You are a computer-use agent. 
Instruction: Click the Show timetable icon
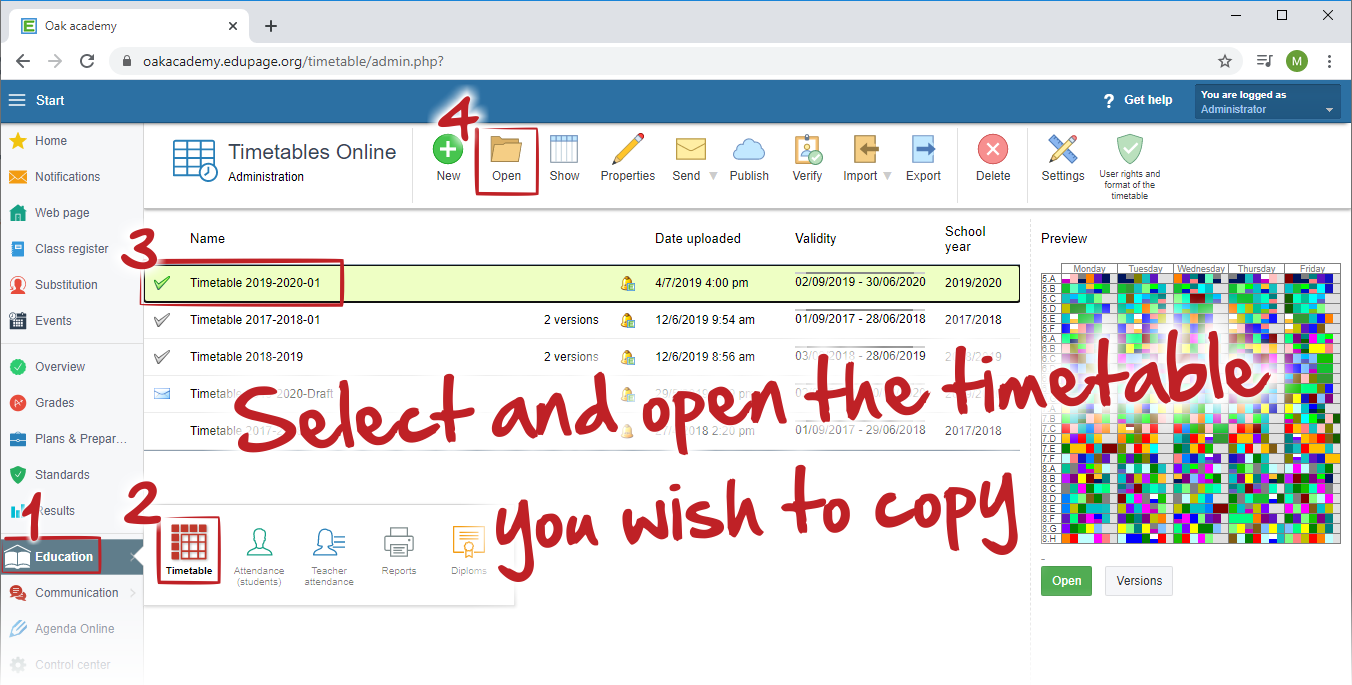pyautogui.click(x=564, y=151)
